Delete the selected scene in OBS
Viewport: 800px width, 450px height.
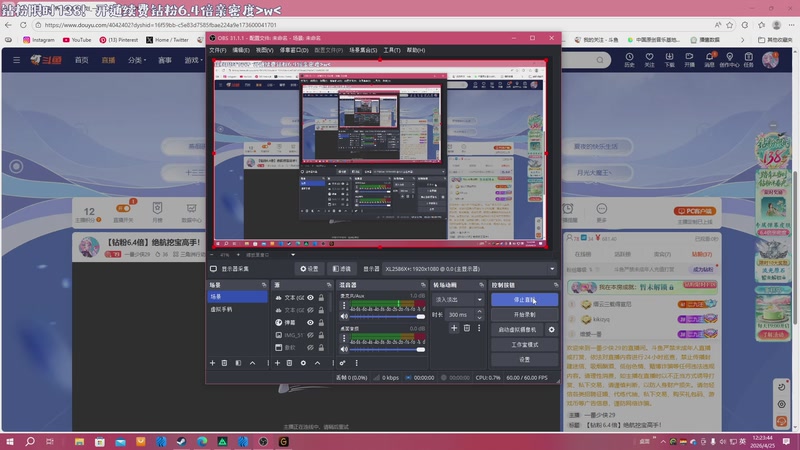coord(224,363)
